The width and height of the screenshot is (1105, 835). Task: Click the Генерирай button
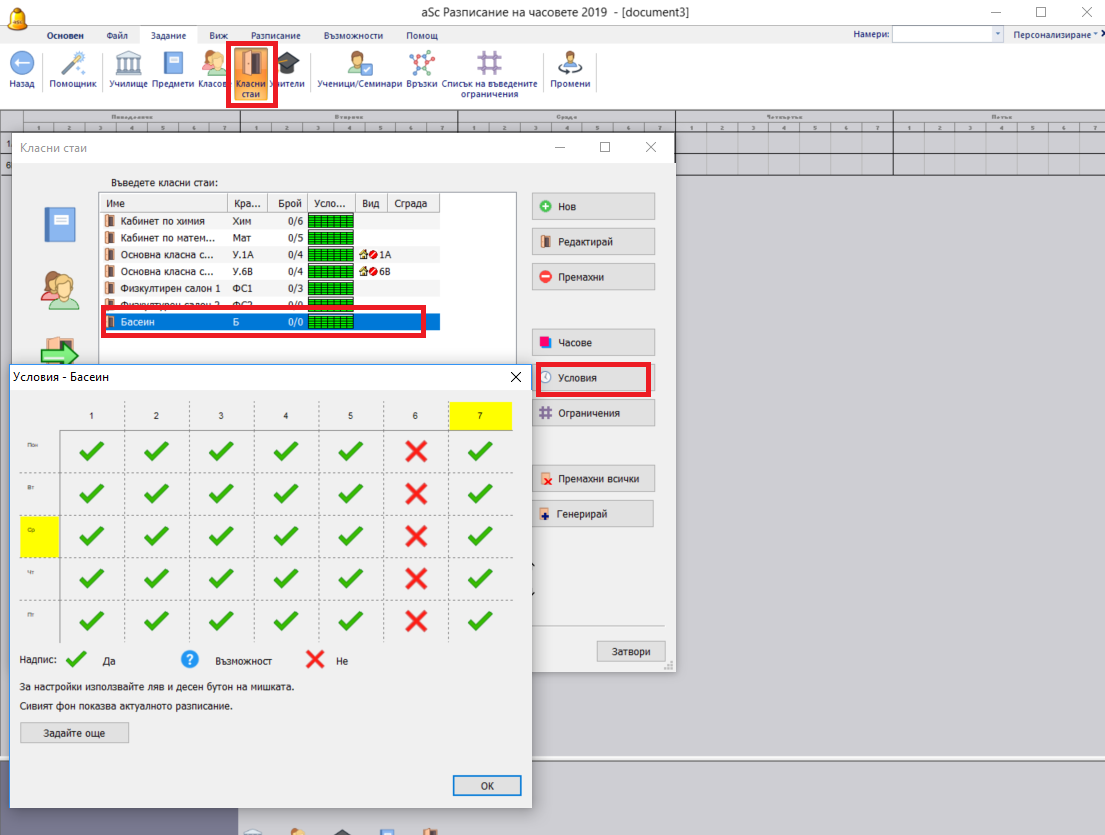pyautogui.click(x=592, y=514)
